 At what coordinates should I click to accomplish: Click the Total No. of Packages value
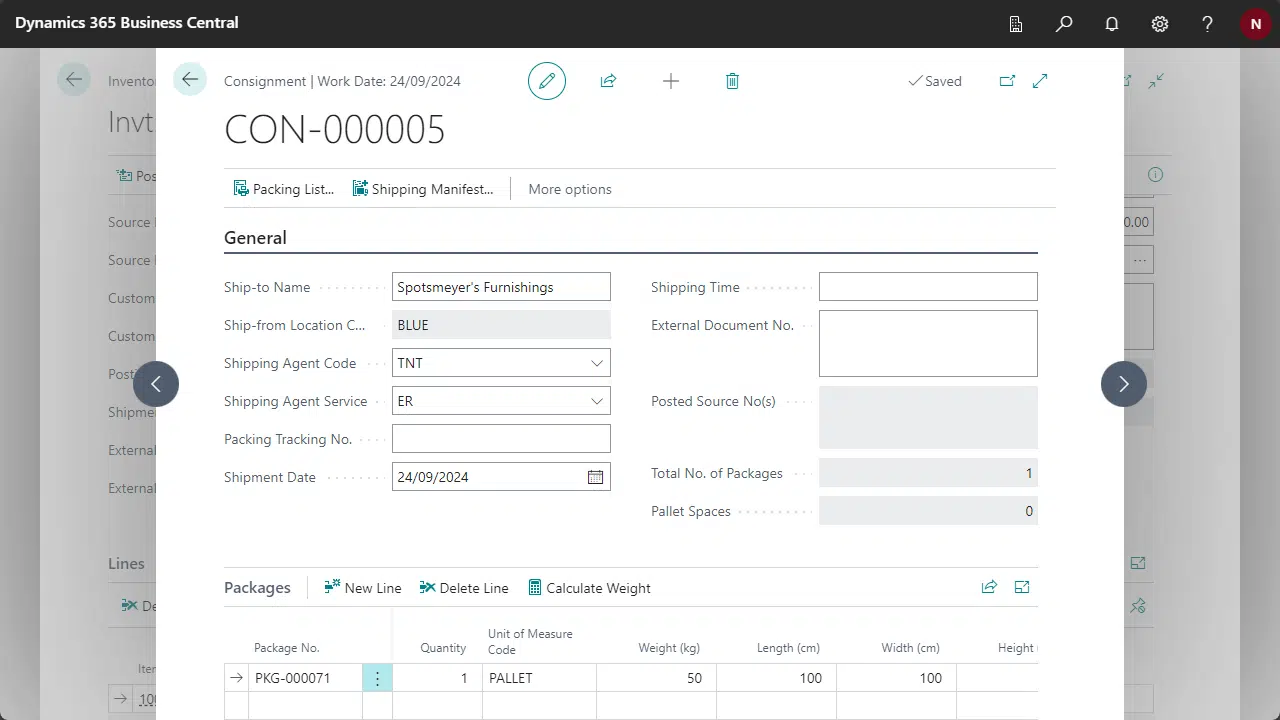point(928,473)
